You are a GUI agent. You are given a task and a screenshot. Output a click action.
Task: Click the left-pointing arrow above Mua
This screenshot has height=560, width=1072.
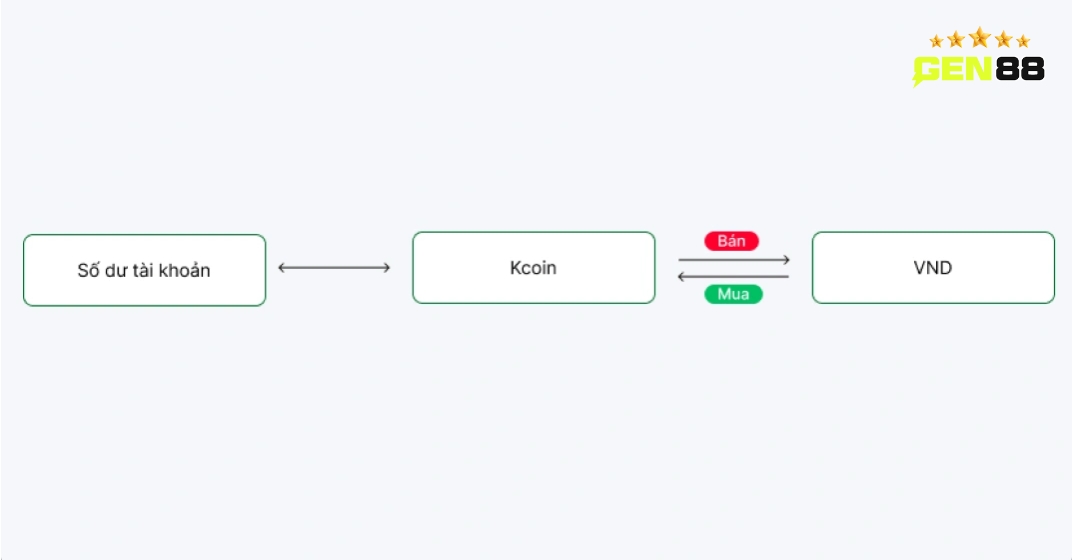tap(733, 276)
